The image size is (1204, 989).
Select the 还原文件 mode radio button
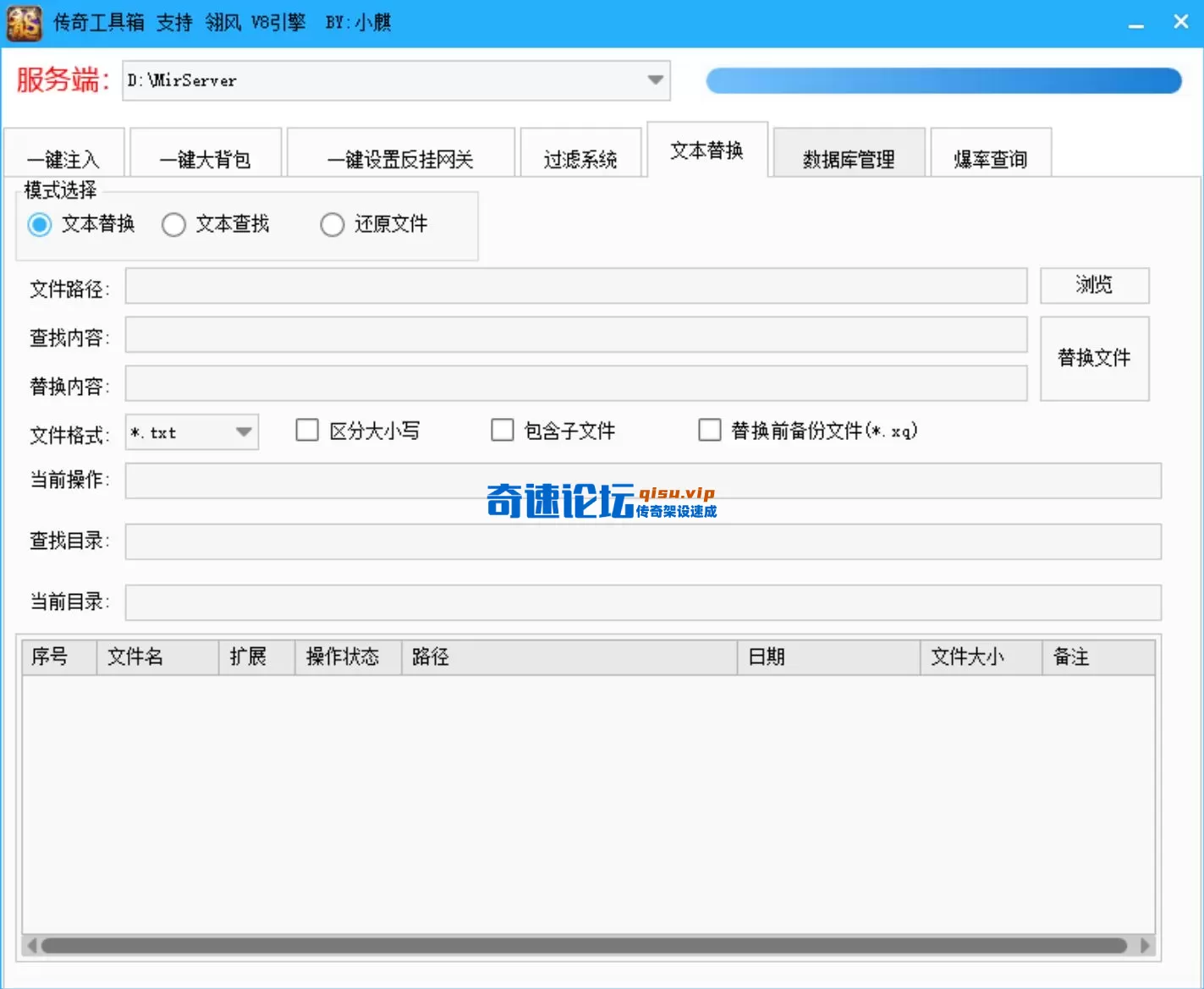(x=333, y=224)
